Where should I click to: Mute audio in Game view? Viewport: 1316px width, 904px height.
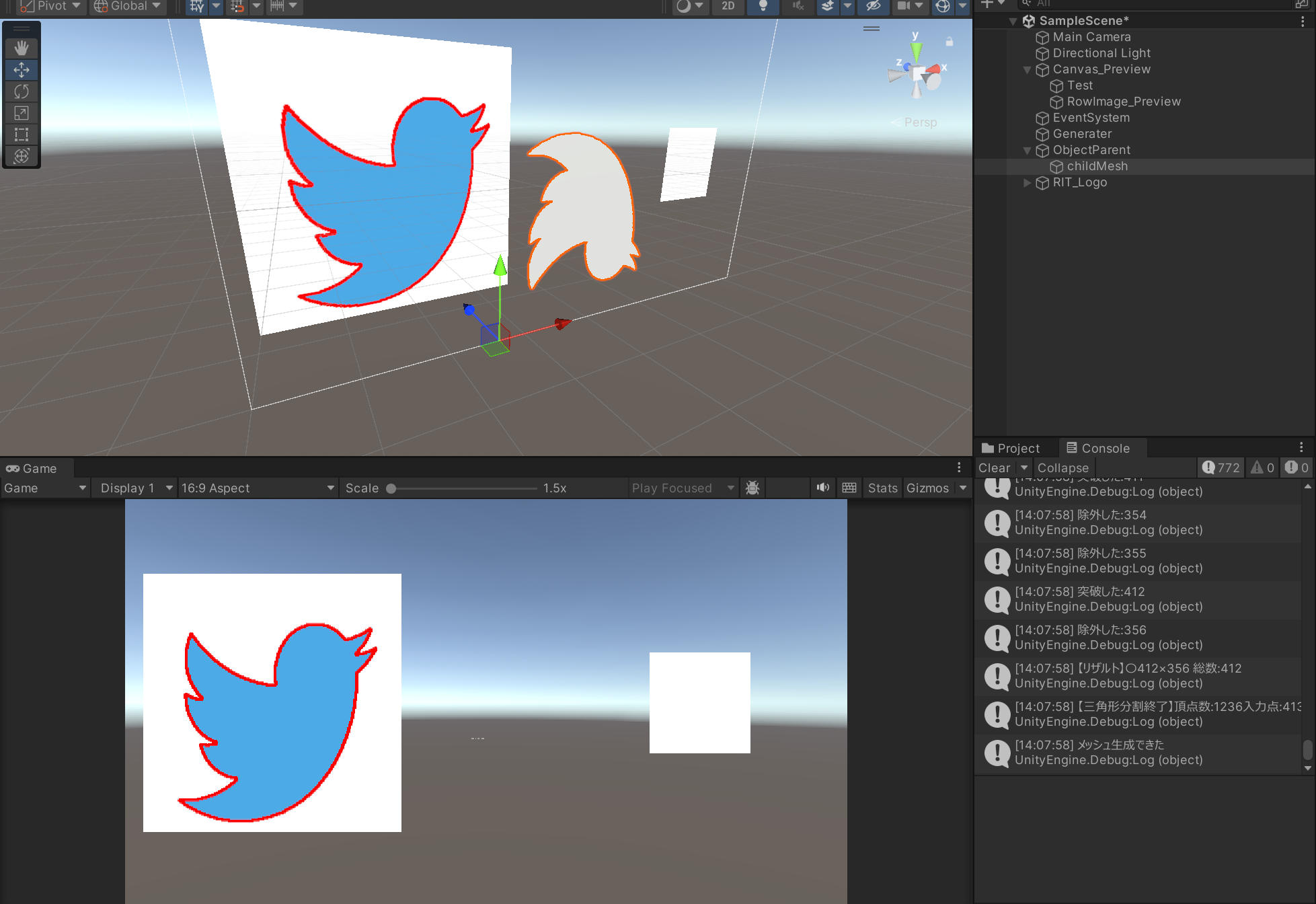tap(822, 488)
